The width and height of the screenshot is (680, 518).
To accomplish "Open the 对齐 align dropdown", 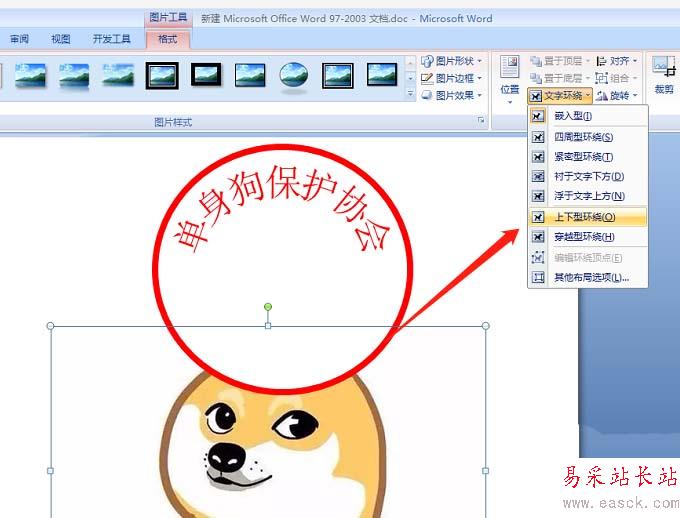I will pos(616,61).
